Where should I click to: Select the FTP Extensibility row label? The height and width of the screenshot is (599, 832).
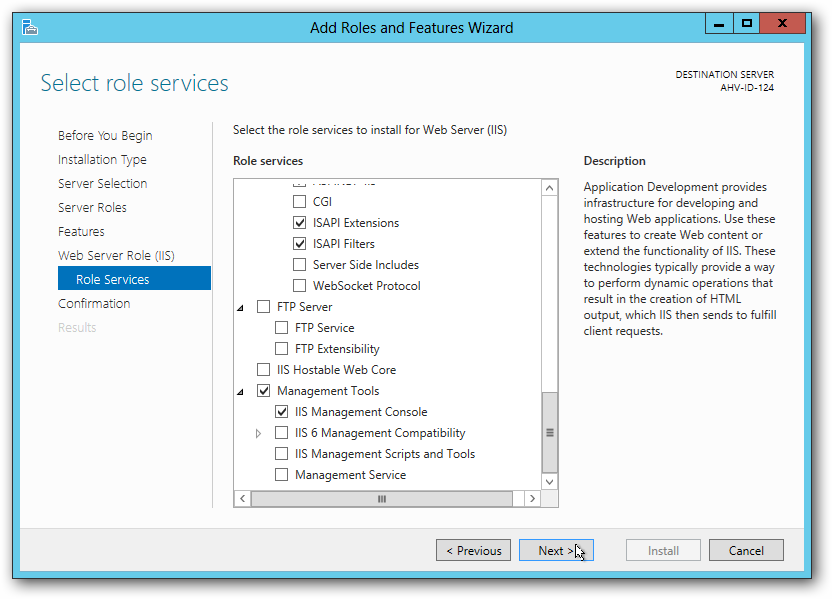337,349
